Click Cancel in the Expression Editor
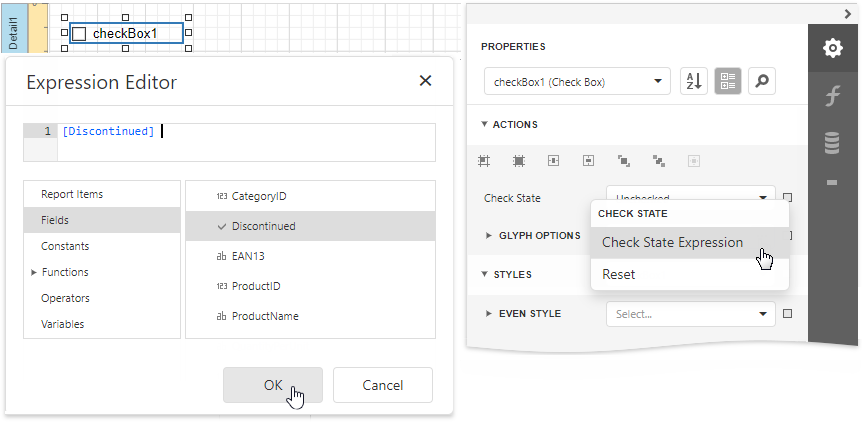862x422 pixels. coord(382,385)
